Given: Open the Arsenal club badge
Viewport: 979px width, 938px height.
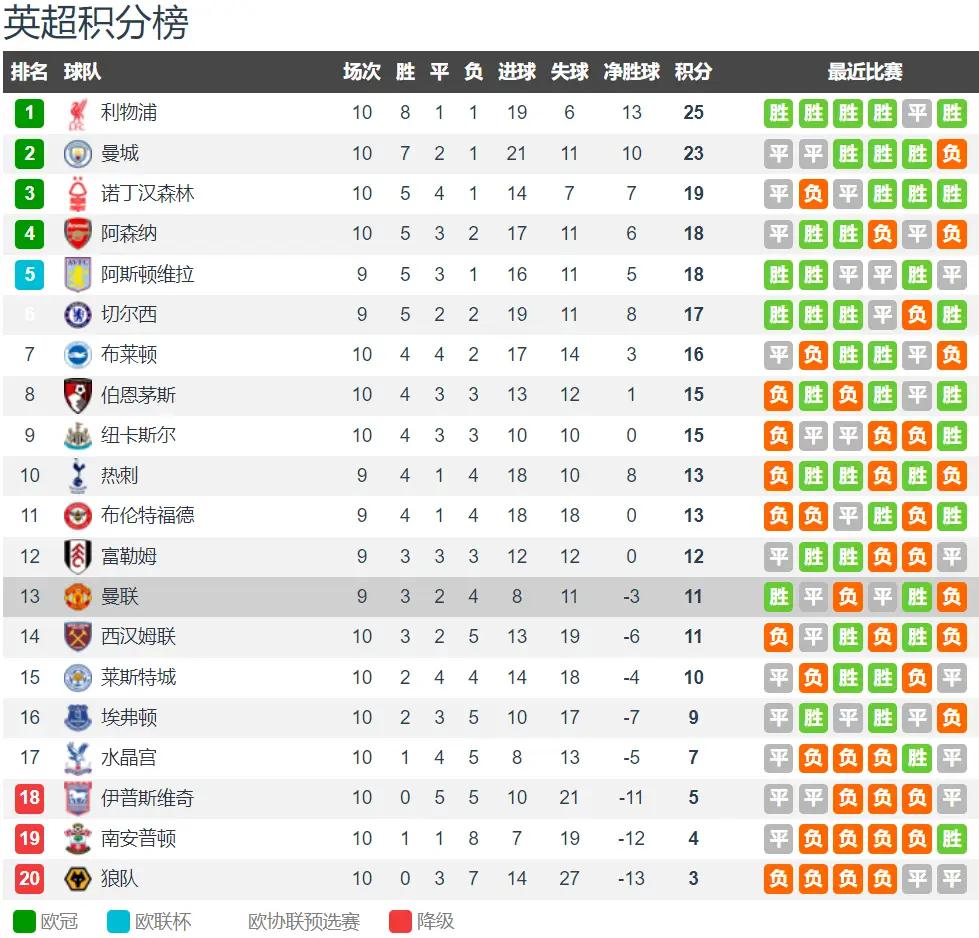Looking at the screenshot, I should [77, 234].
